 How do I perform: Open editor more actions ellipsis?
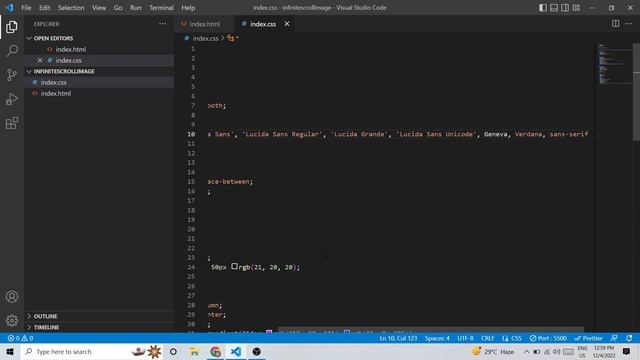(629, 24)
